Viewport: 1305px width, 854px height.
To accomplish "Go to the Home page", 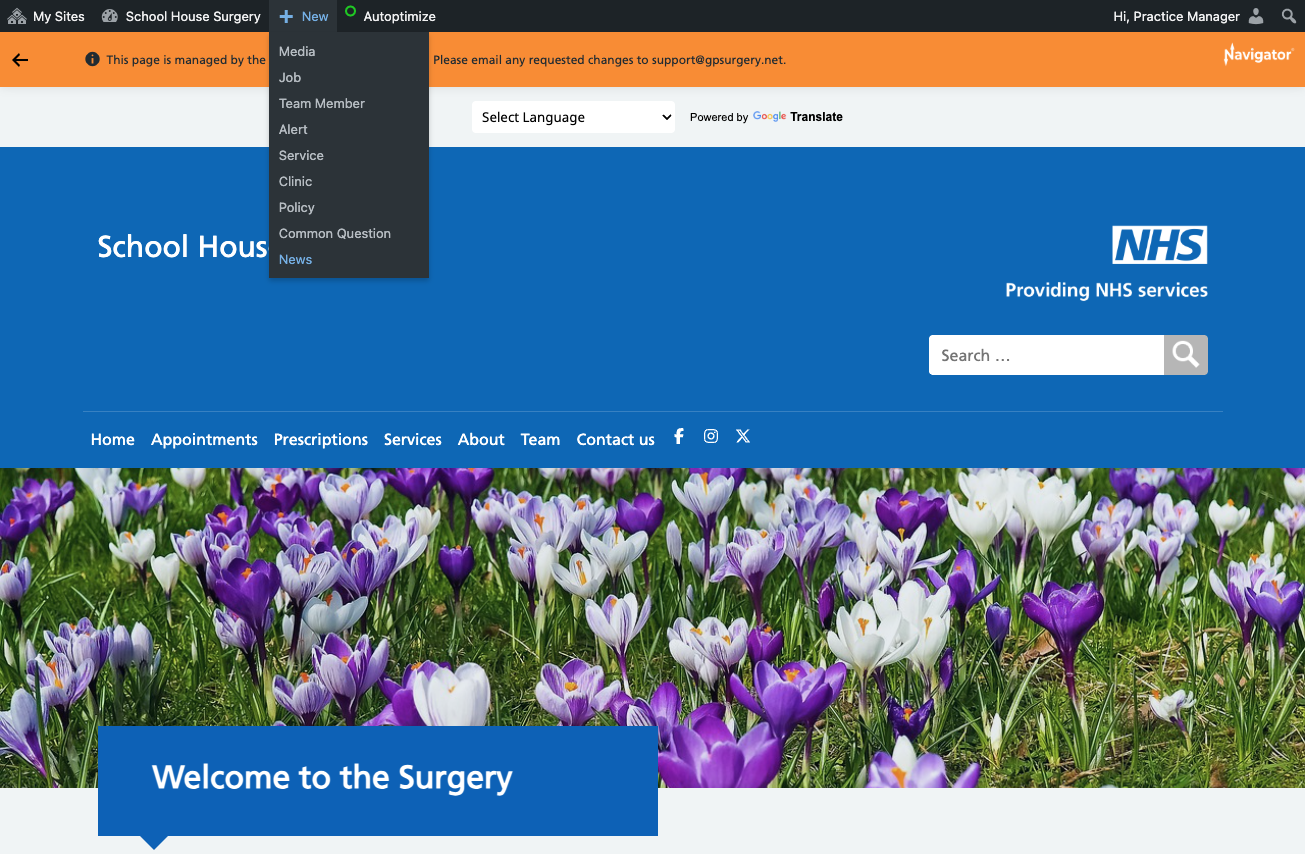I will [113, 439].
